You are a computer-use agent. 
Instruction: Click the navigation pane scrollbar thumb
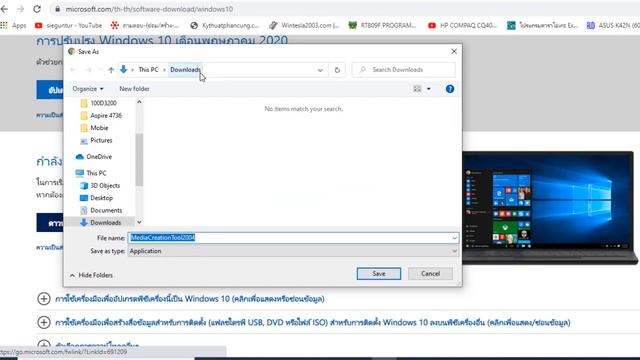coord(139,160)
